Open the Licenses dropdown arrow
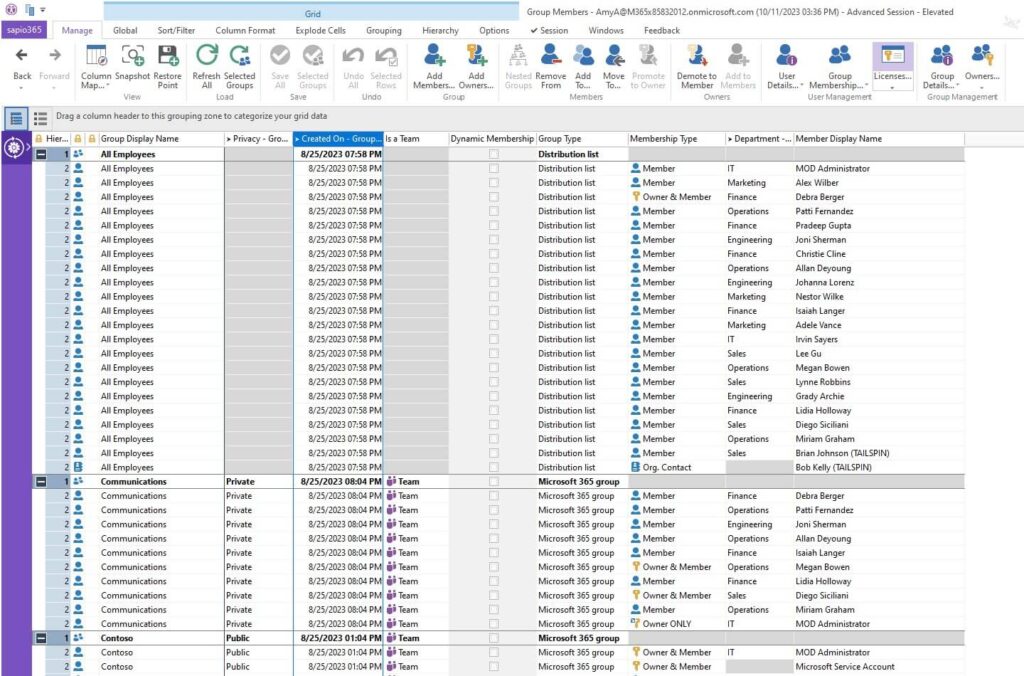This screenshot has height=676, width=1024. tap(892, 88)
